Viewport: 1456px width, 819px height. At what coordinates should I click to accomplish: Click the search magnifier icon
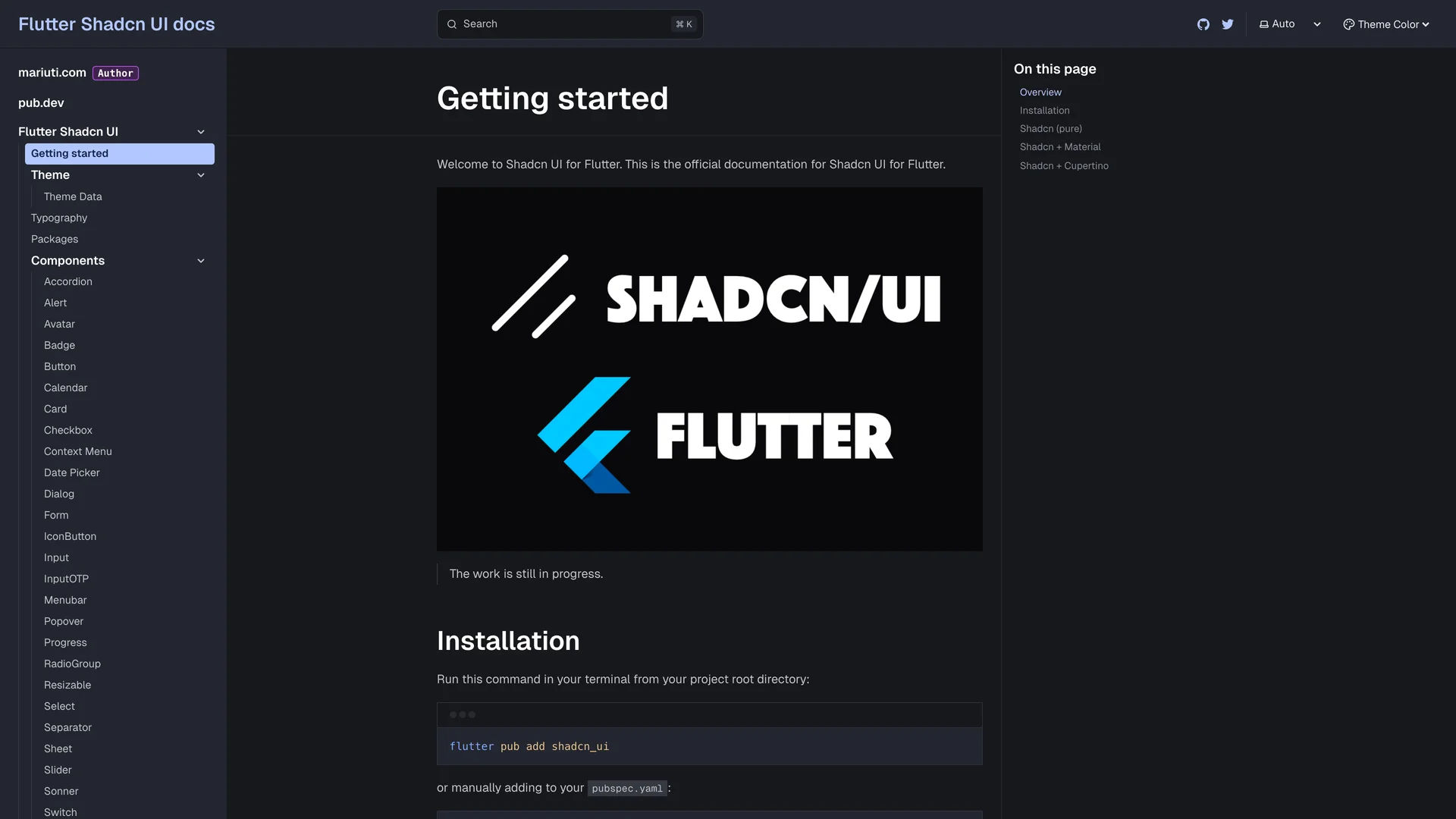pyautogui.click(x=451, y=24)
